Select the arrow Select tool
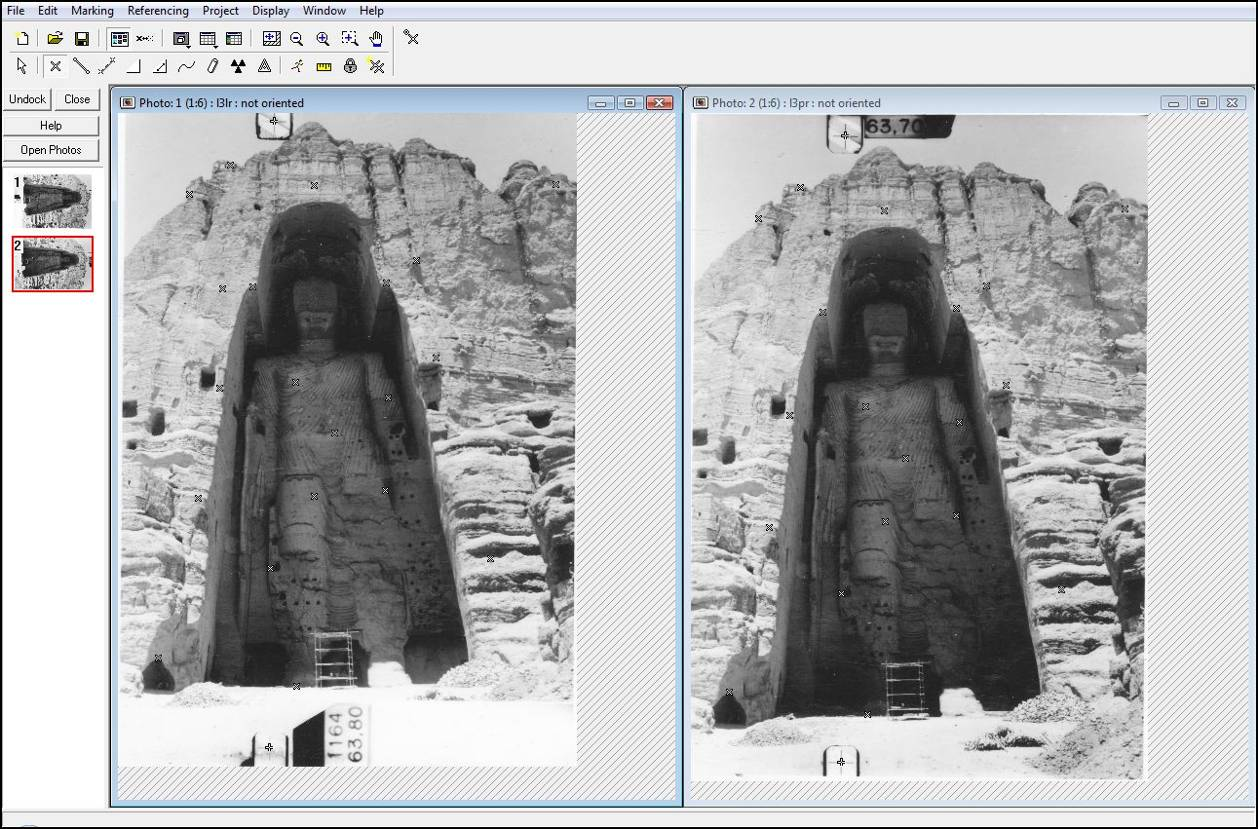This screenshot has height=829, width=1258. pyautogui.click(x=23, y=66)
